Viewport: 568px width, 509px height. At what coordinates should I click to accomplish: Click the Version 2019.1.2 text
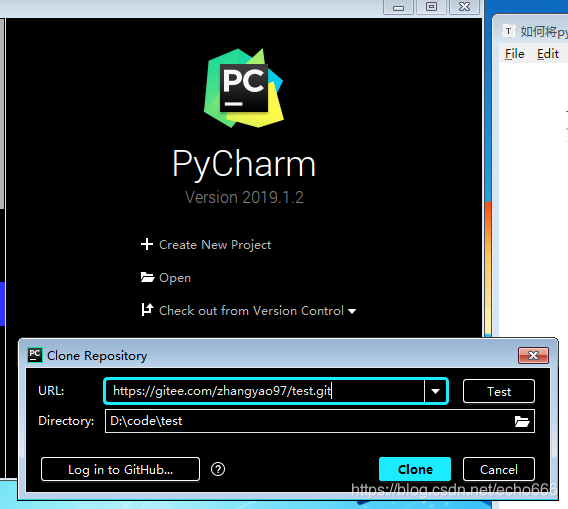point(244,197)
